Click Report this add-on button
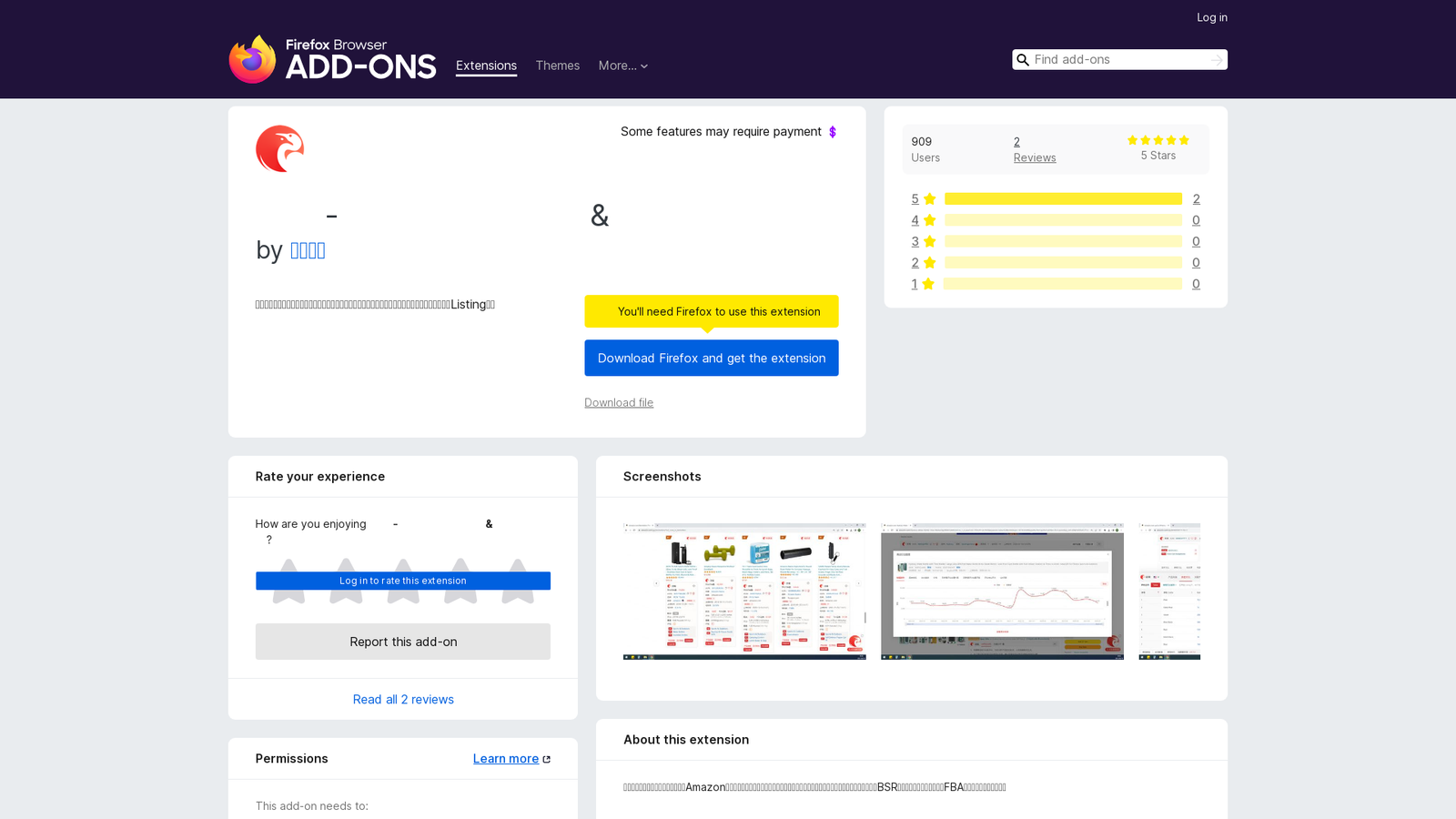 [403, 642]
